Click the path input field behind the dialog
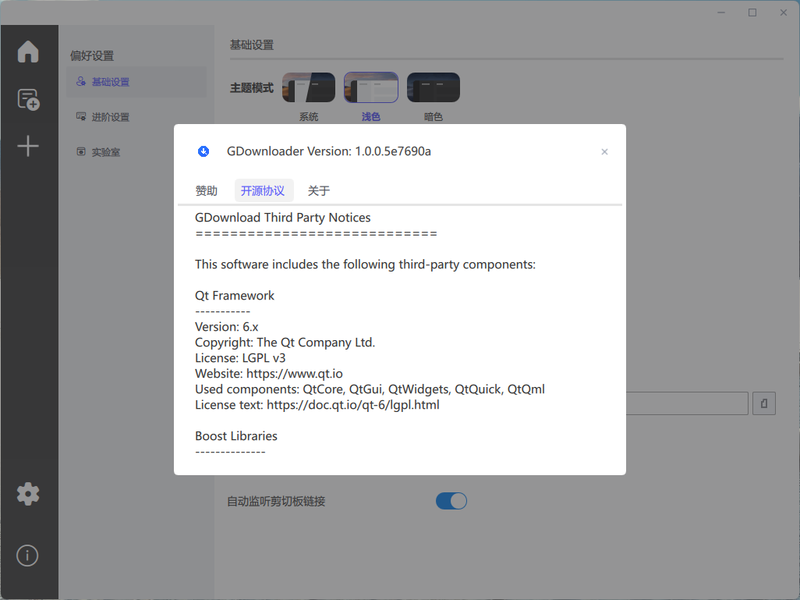The image size is (800, 600). [687, 404]
